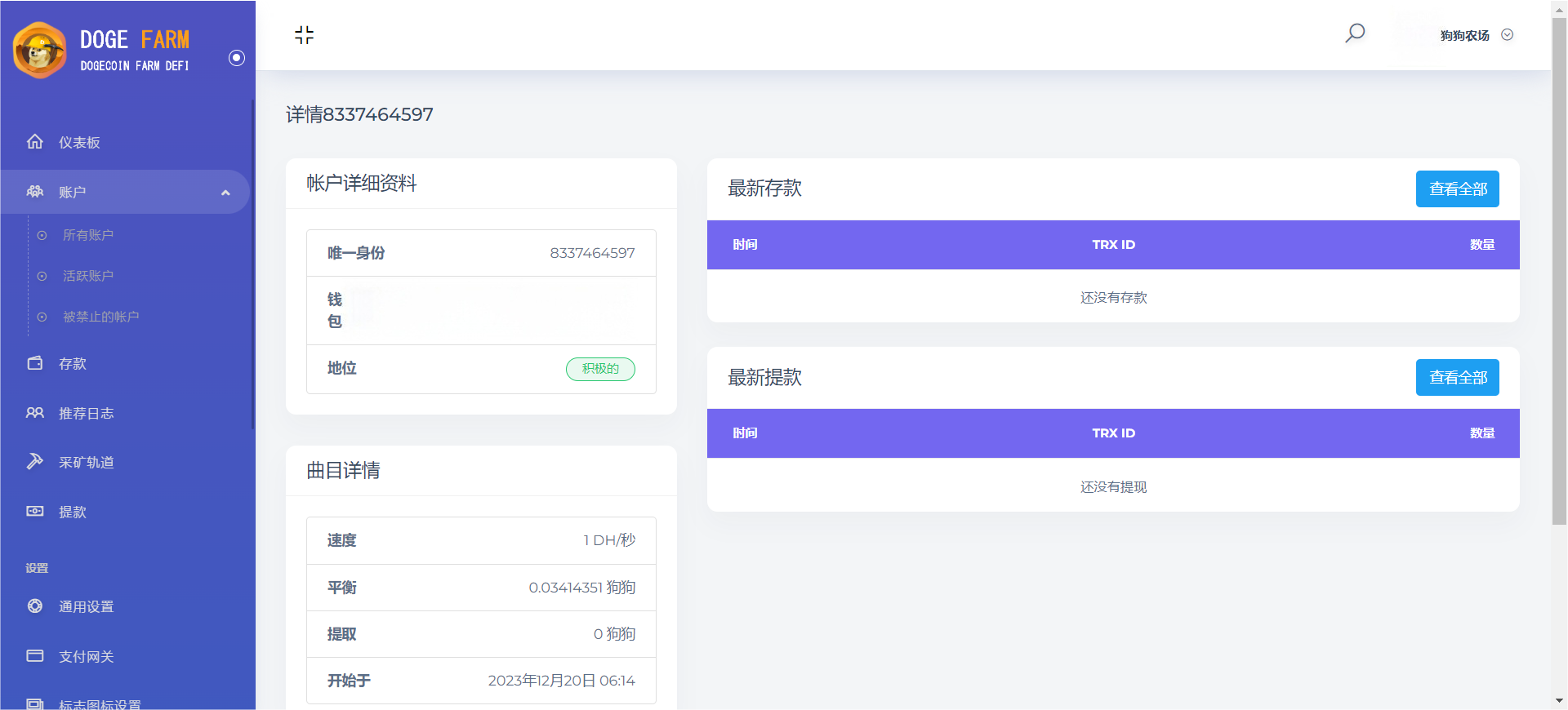Click 查看全部 button for latest withdrawals

point(1457,378)
